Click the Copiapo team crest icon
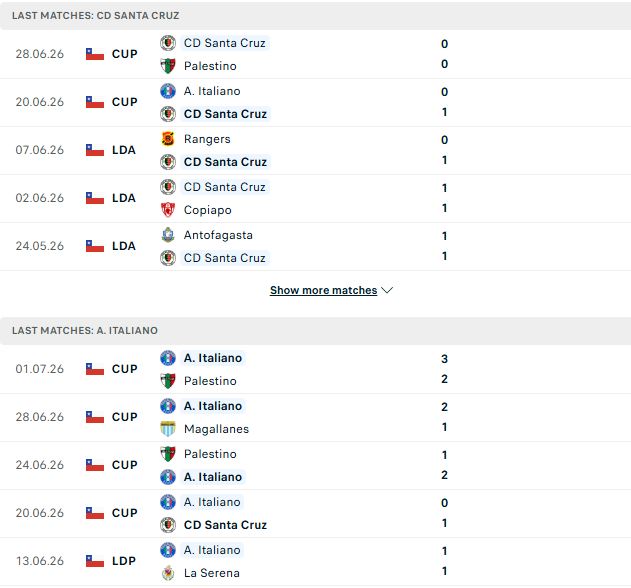Screen dimensions: 631x588 pos(168,210)
